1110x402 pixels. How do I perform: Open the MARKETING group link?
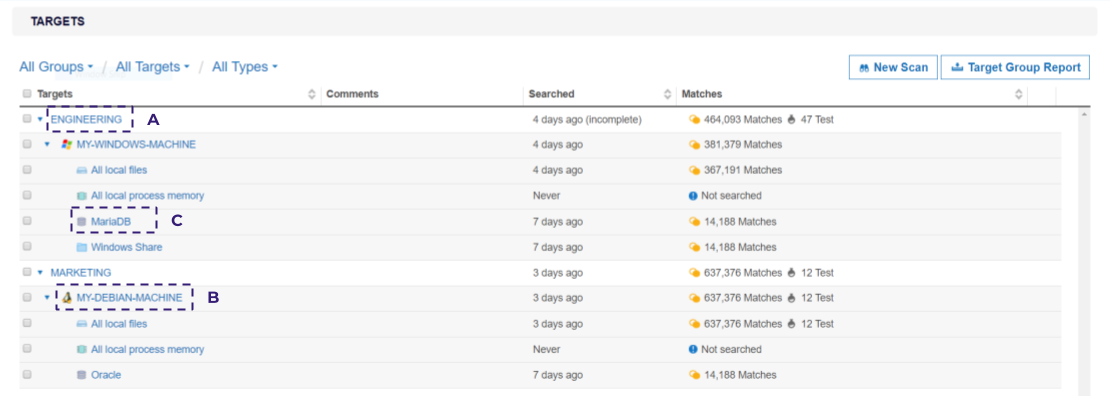81,272
